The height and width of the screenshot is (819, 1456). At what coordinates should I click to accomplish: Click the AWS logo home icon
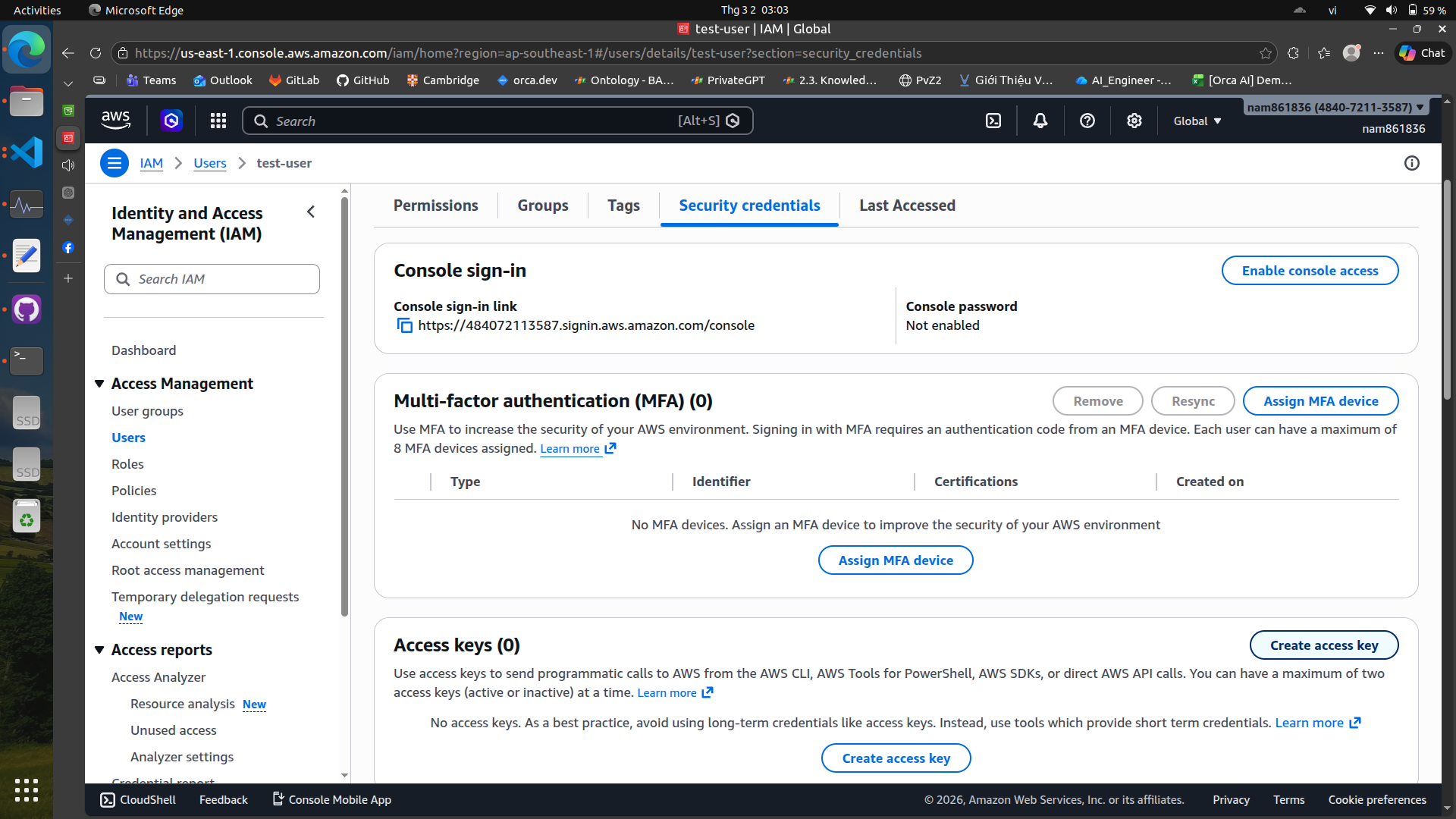[x=115, y=120]
